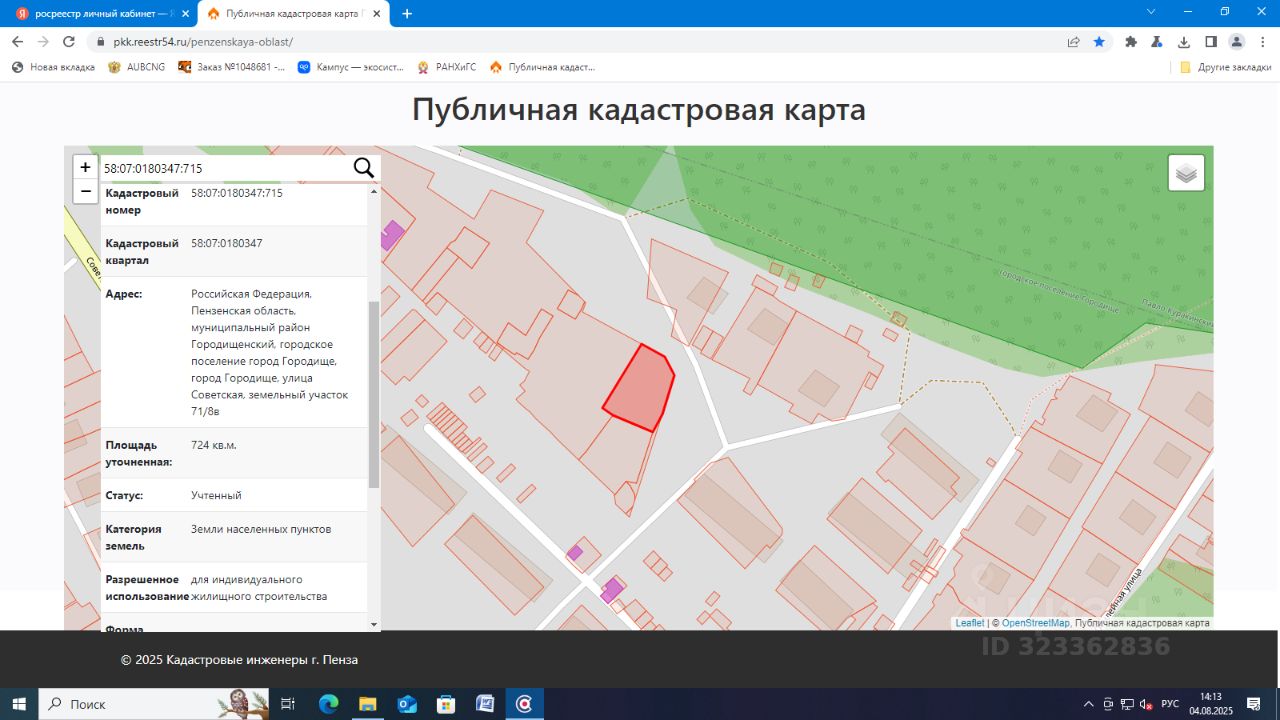Screen dimensions: 1280x720
Task: Click the Публичная кадастровая карта heading
Action: (639, 110)
